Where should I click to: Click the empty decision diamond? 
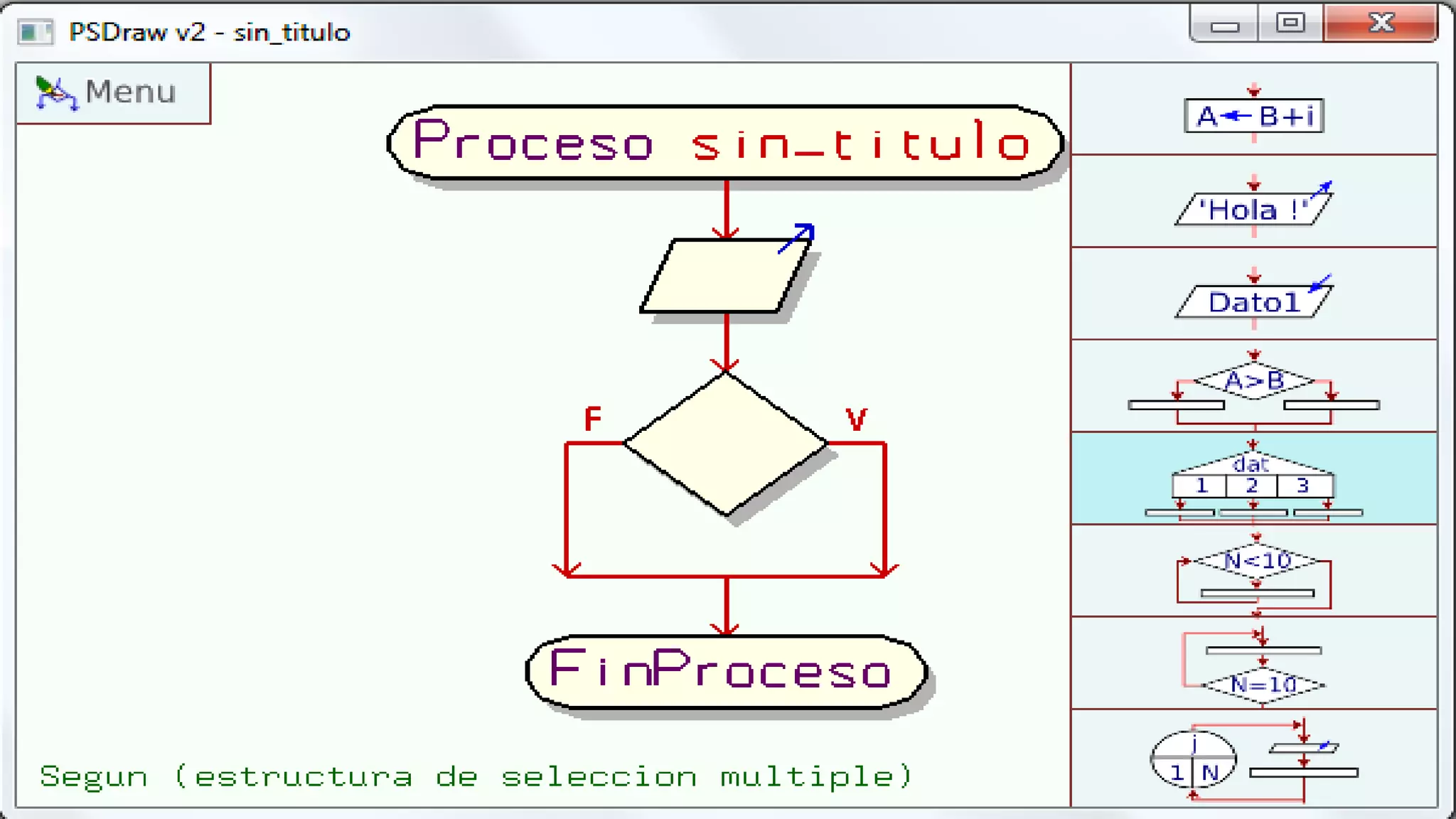click(725, 443)
